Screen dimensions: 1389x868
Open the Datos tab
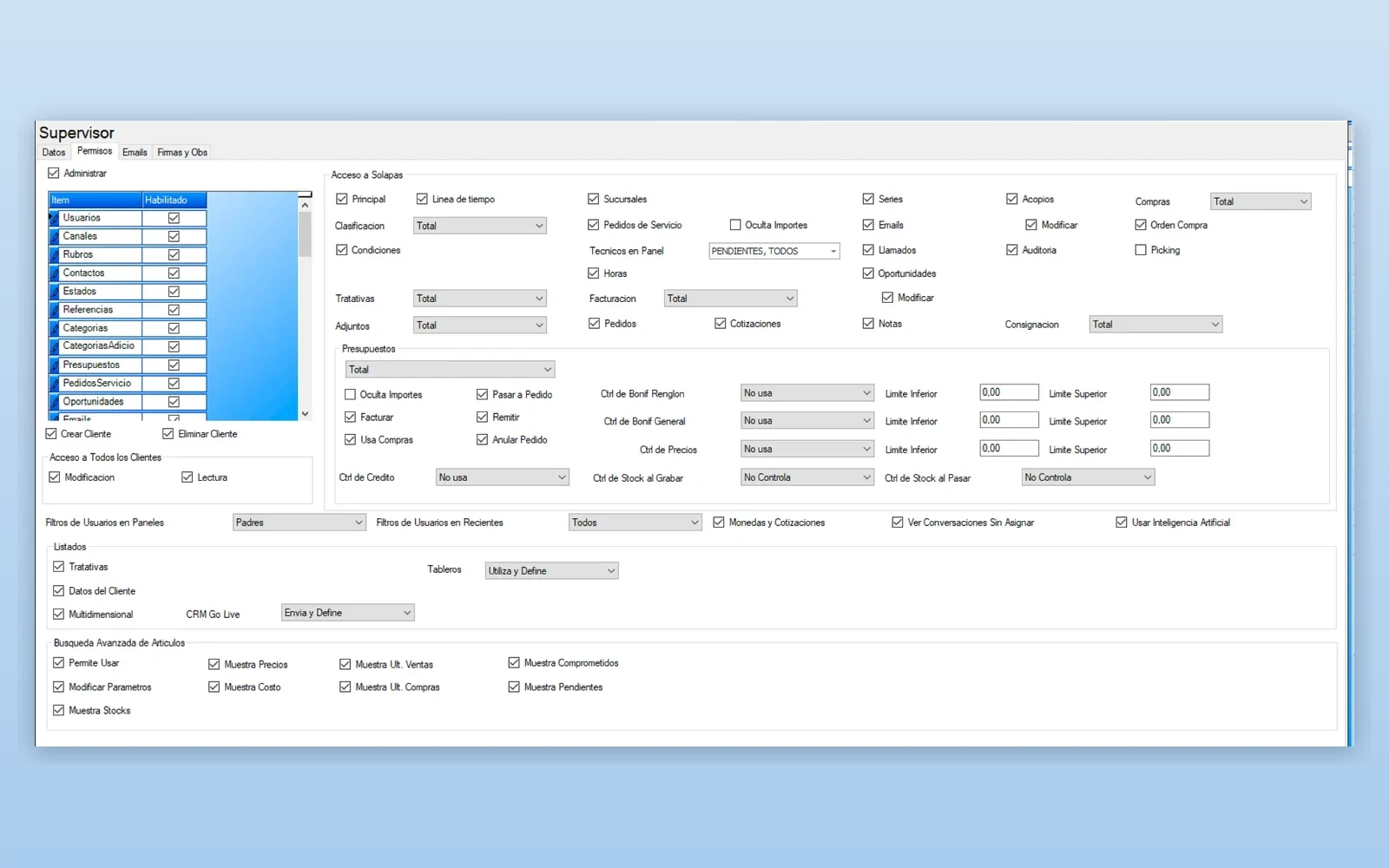coord(54,152)
